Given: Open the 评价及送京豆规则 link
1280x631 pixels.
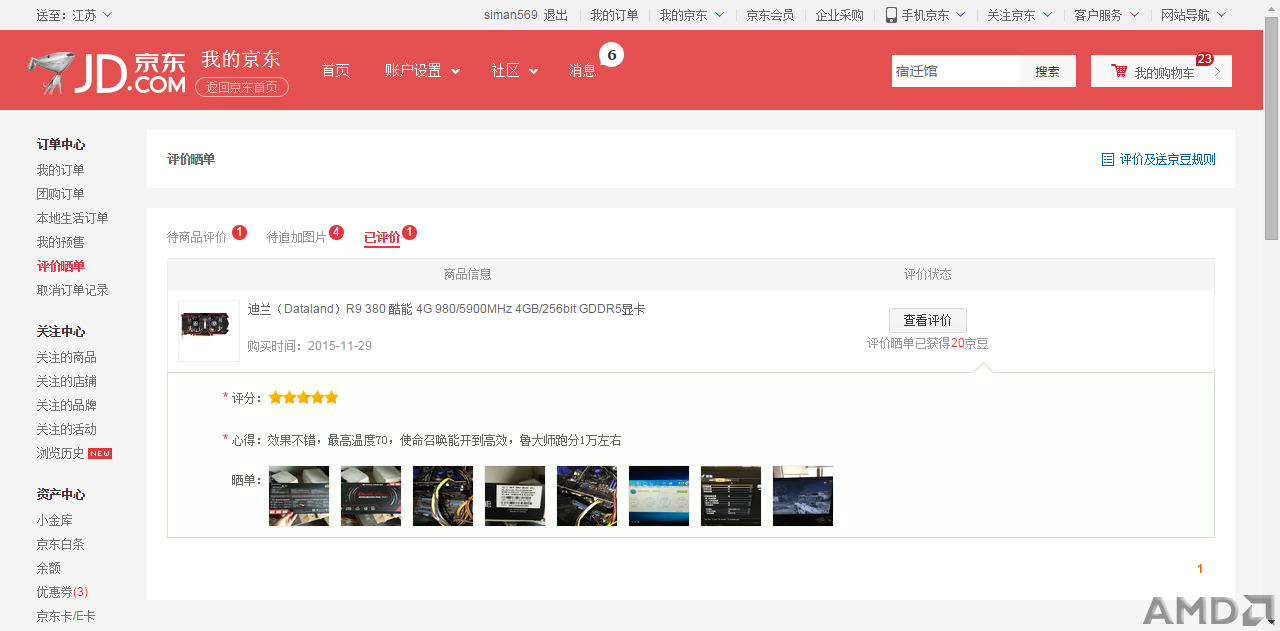Looking at the screenshot, I should pos(1167,159).
